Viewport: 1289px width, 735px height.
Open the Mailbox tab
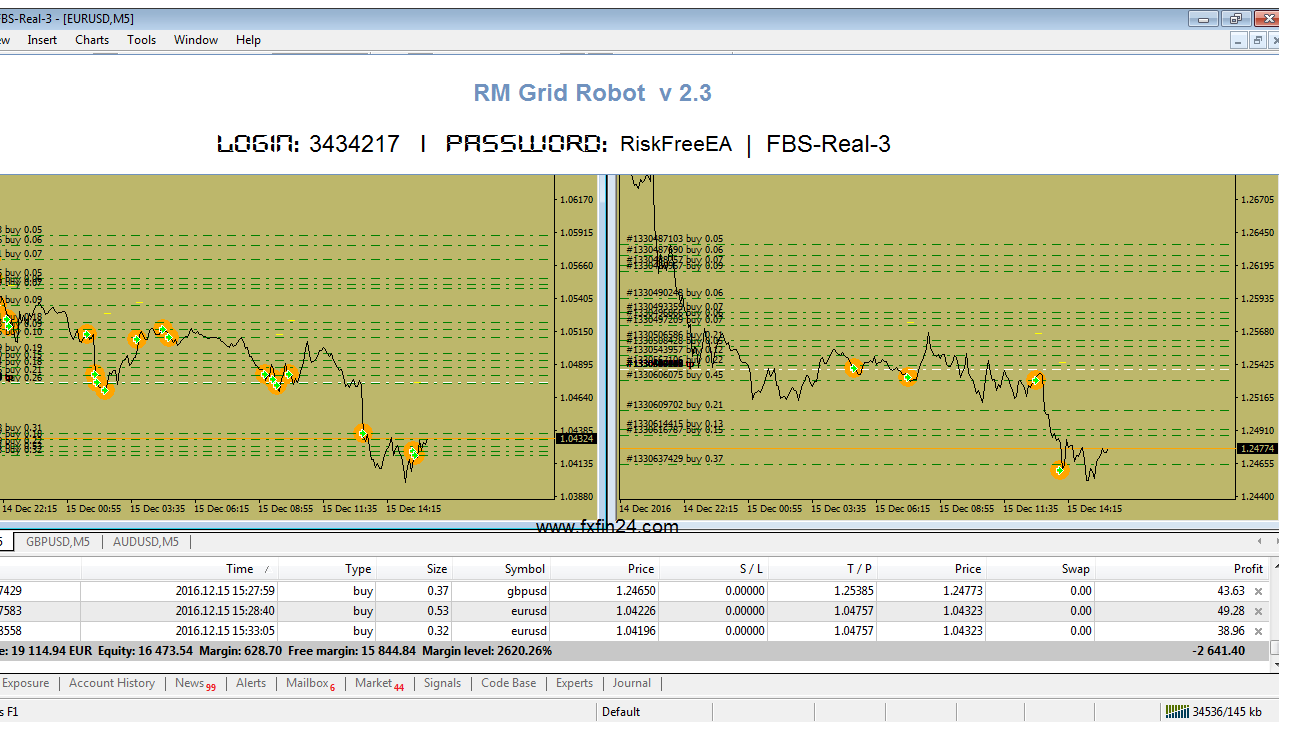(310, 684)
